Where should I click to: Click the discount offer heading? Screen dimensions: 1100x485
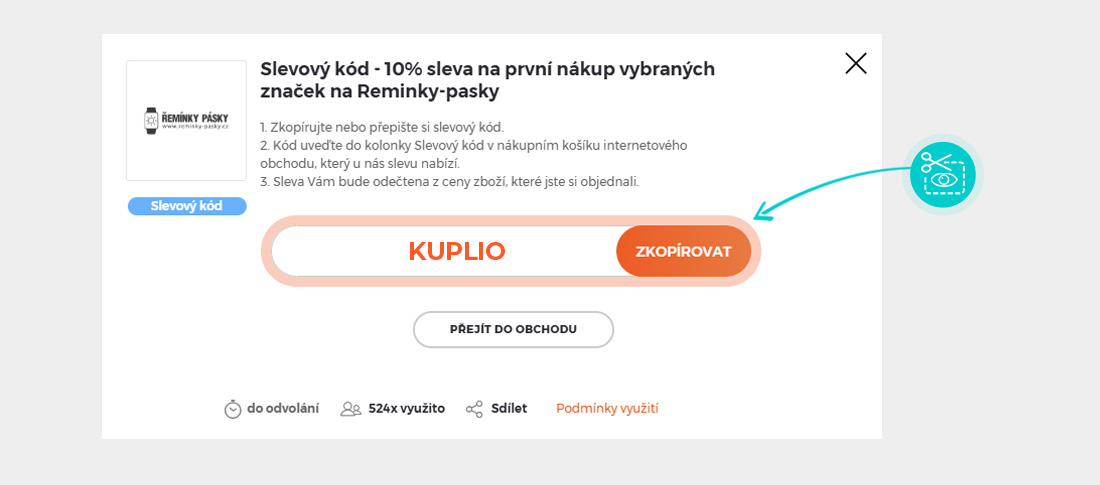487,80
